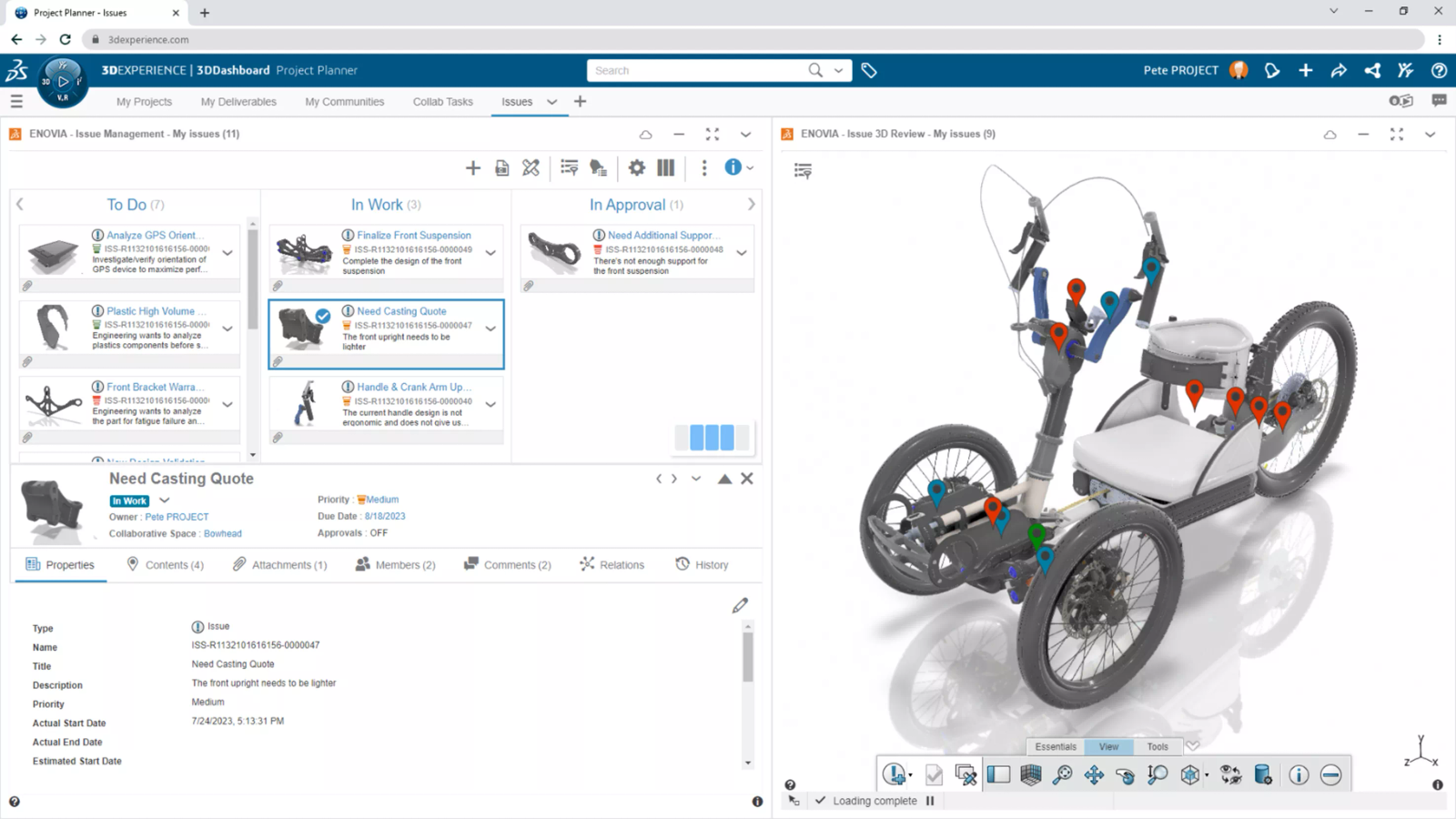Open the 6WTags tag icon near search
Screen dimensions: 1456x819
tap(869, 70)
